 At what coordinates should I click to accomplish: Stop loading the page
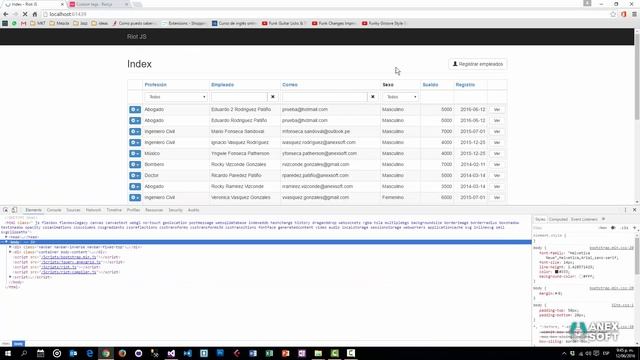25,14
